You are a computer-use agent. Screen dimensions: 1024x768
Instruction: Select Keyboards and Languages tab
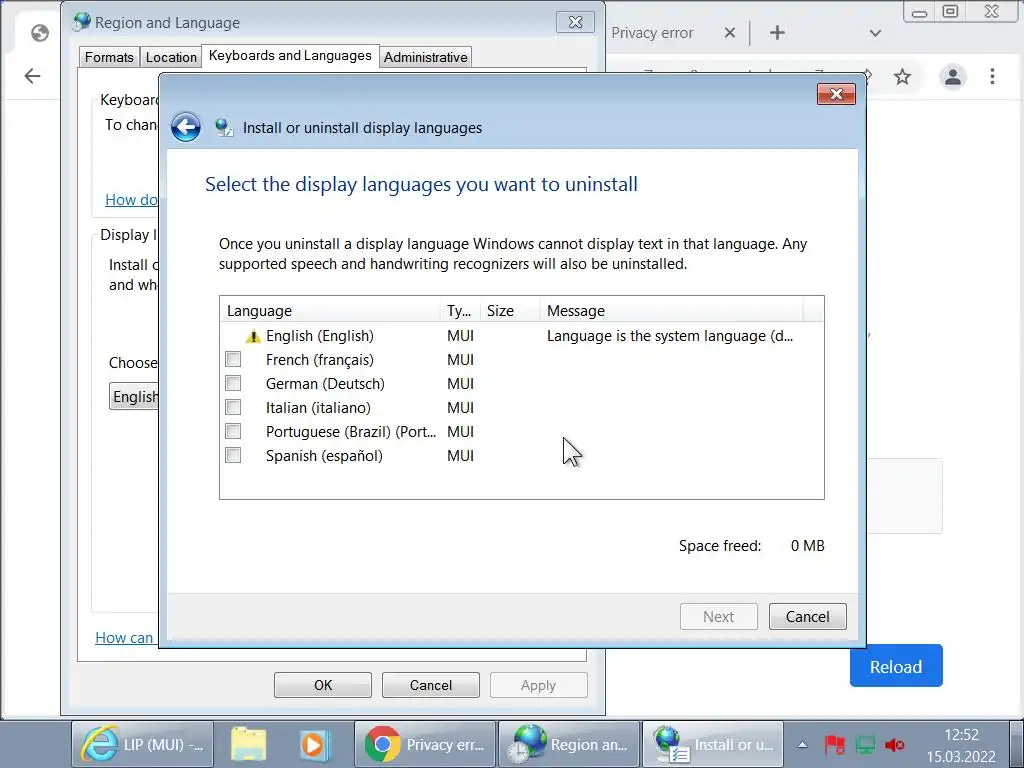[290, 56]
